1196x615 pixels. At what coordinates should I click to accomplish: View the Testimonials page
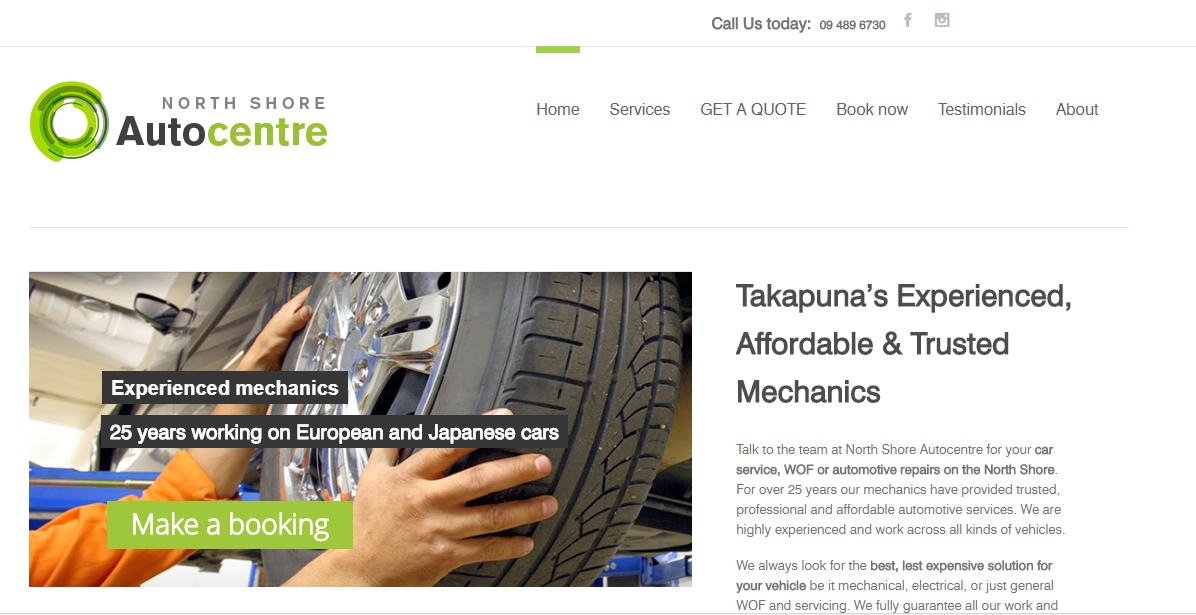click(x=982, y=109)
